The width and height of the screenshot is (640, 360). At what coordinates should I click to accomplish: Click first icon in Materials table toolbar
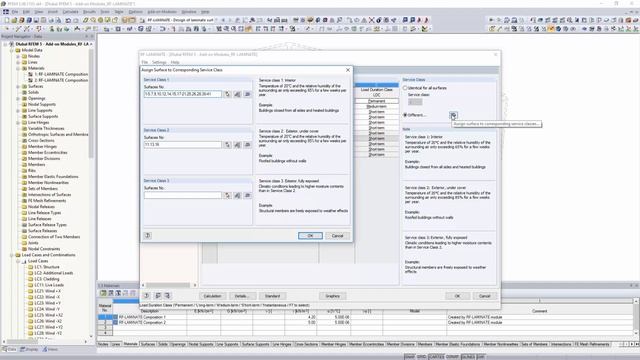pyautogui.click(x=103, y=293)
